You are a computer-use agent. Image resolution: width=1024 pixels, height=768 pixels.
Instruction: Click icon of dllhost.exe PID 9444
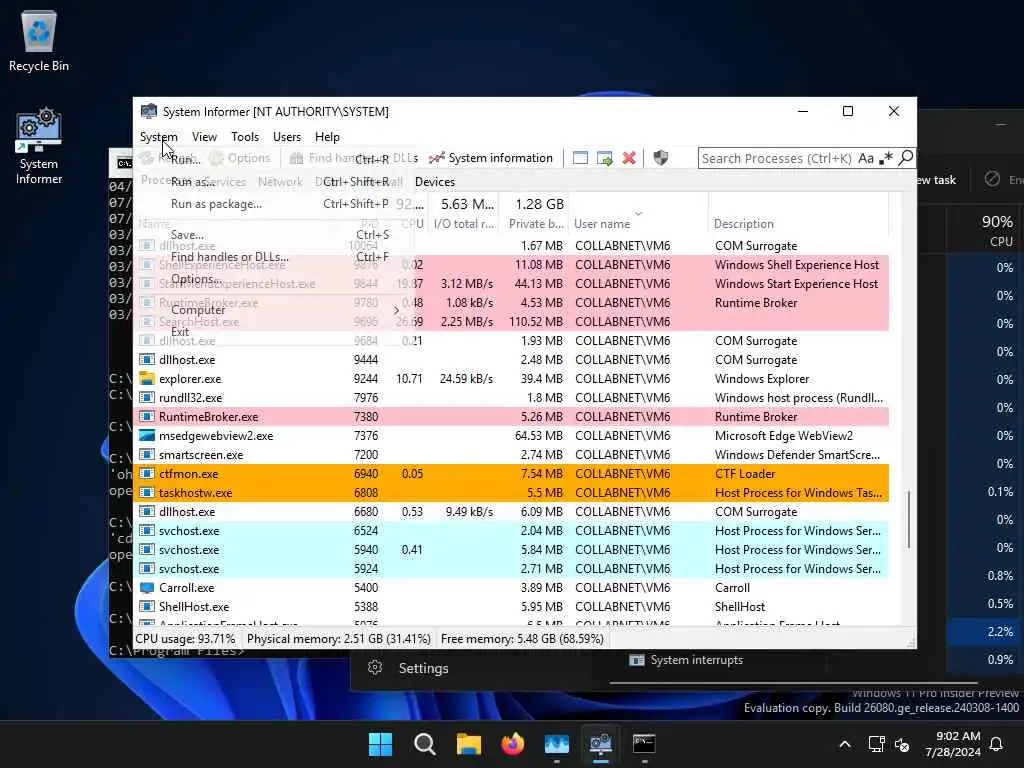147,360
